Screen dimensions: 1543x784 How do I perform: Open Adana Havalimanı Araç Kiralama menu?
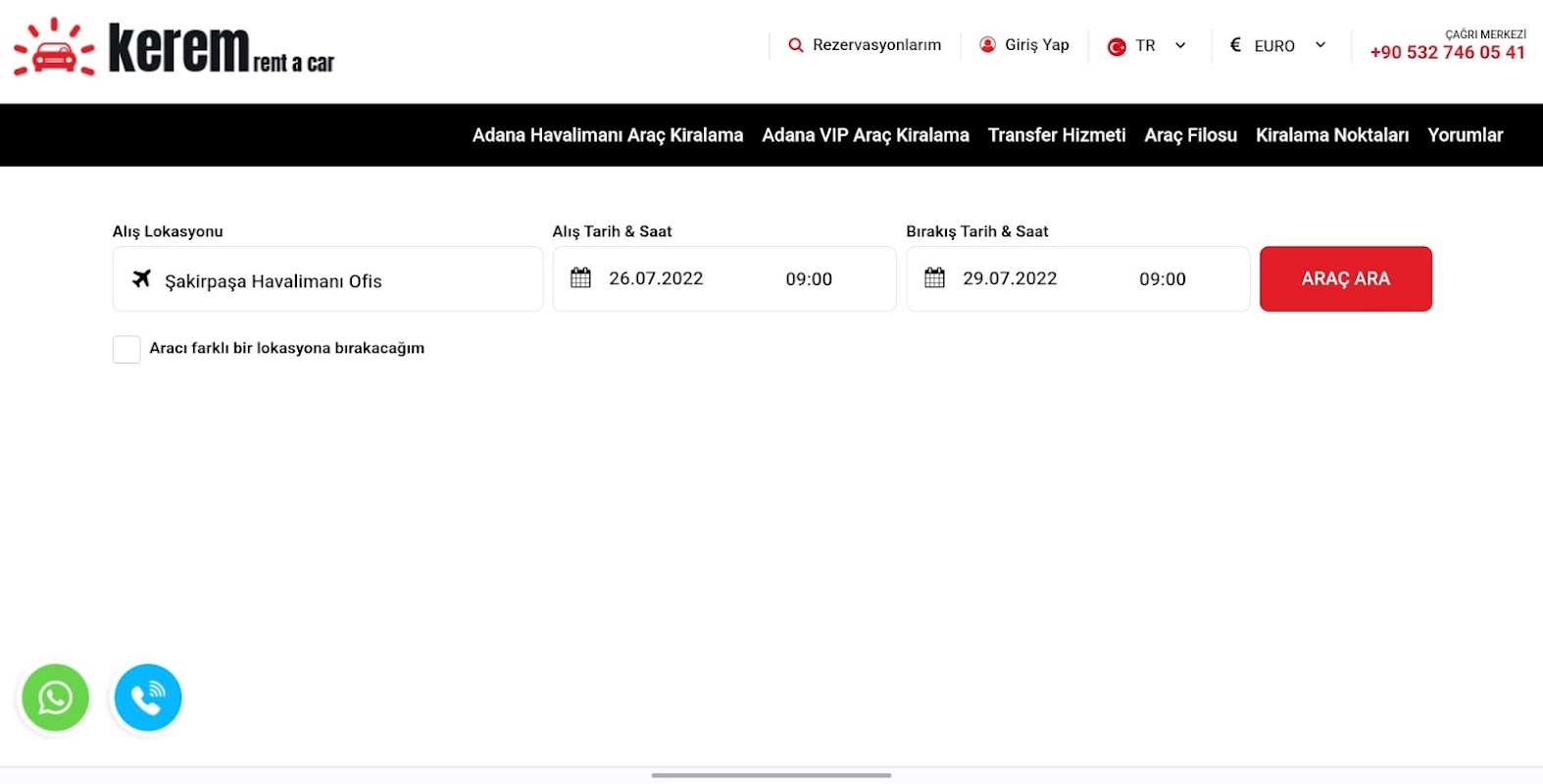[608, 135]
